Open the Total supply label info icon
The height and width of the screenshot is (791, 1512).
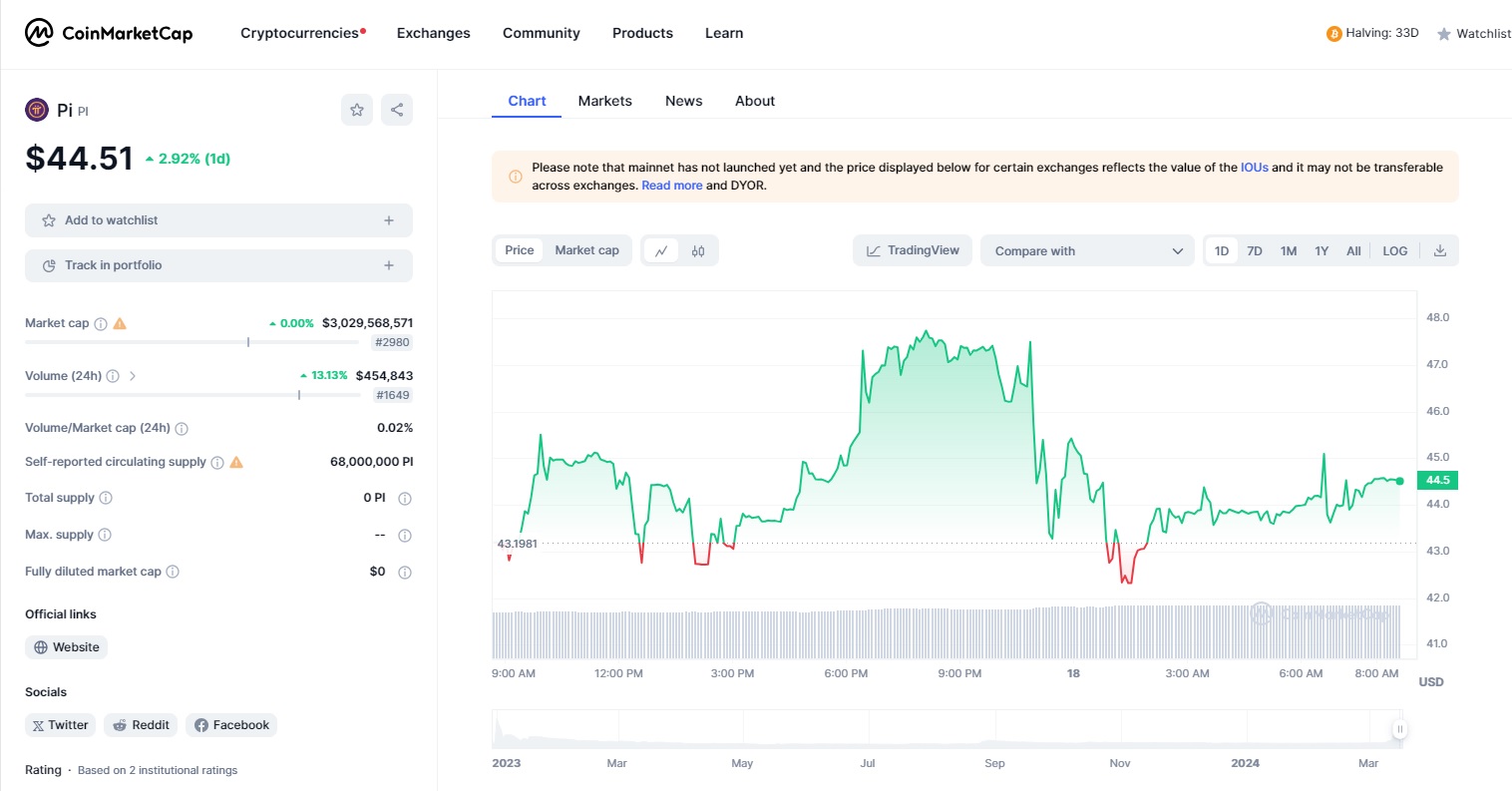click(x=106, y=498)
